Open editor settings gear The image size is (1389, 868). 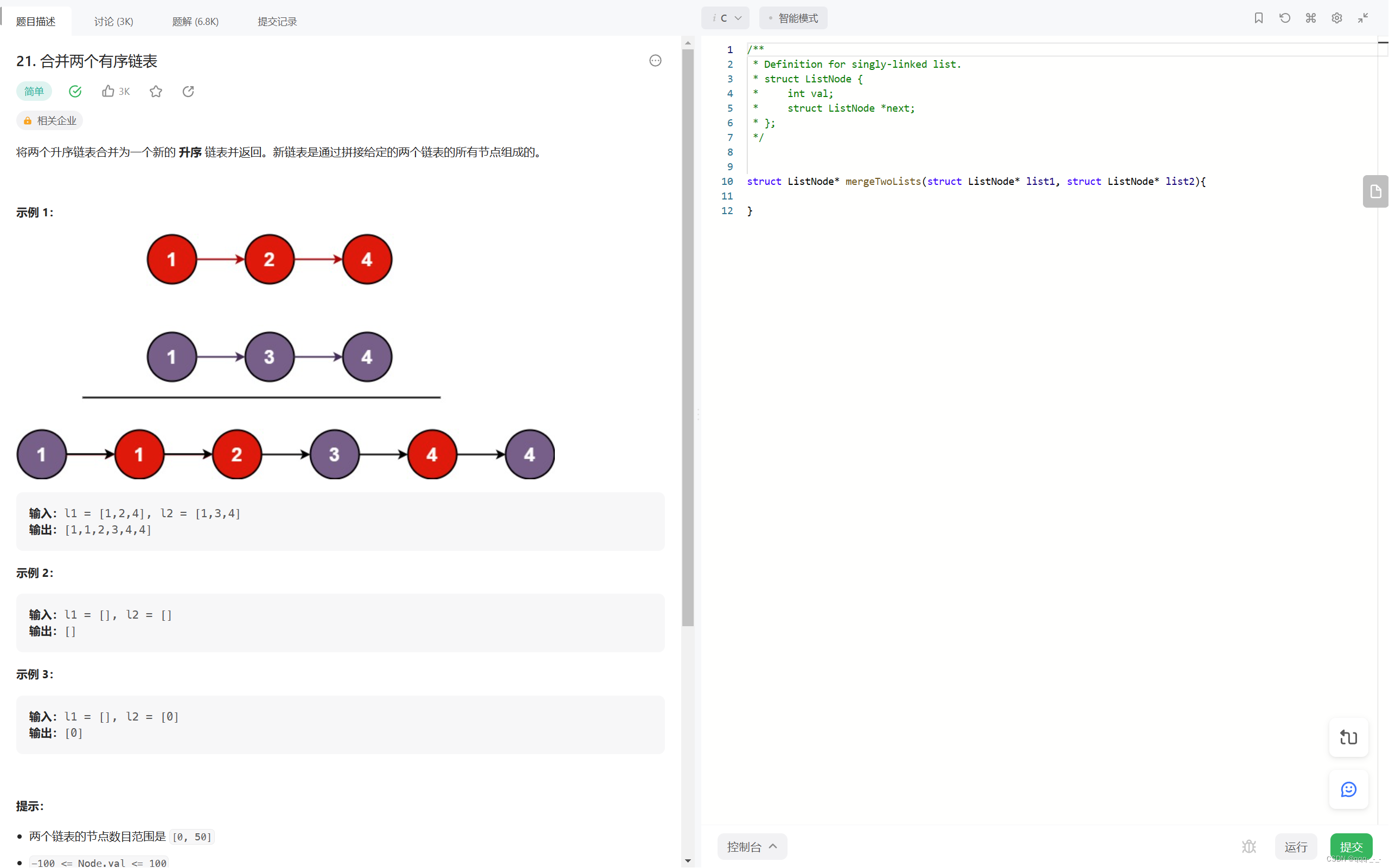[1337, 18]
